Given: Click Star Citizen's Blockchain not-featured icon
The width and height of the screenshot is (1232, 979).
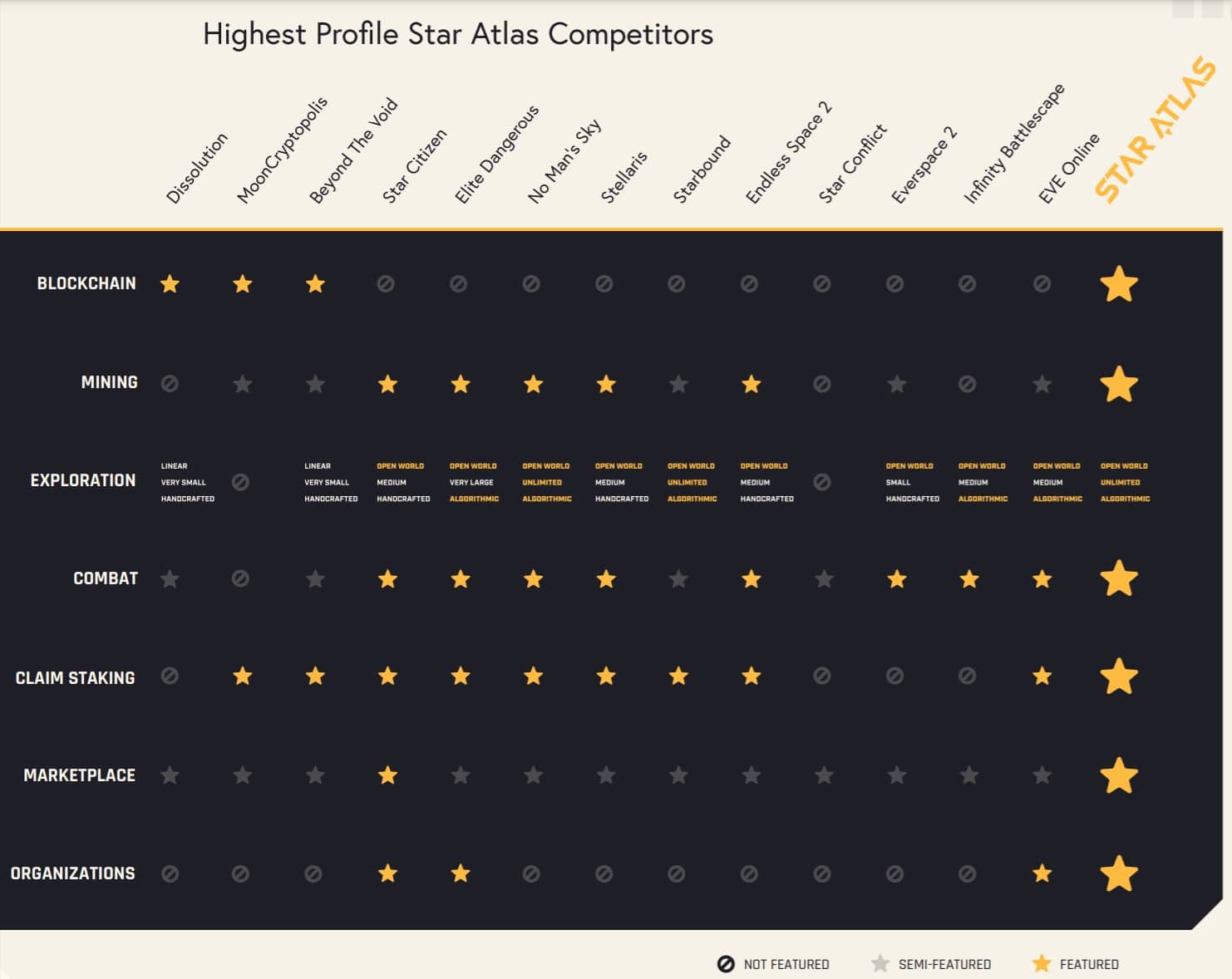Looking at the screenshot, I should point(386,284).
